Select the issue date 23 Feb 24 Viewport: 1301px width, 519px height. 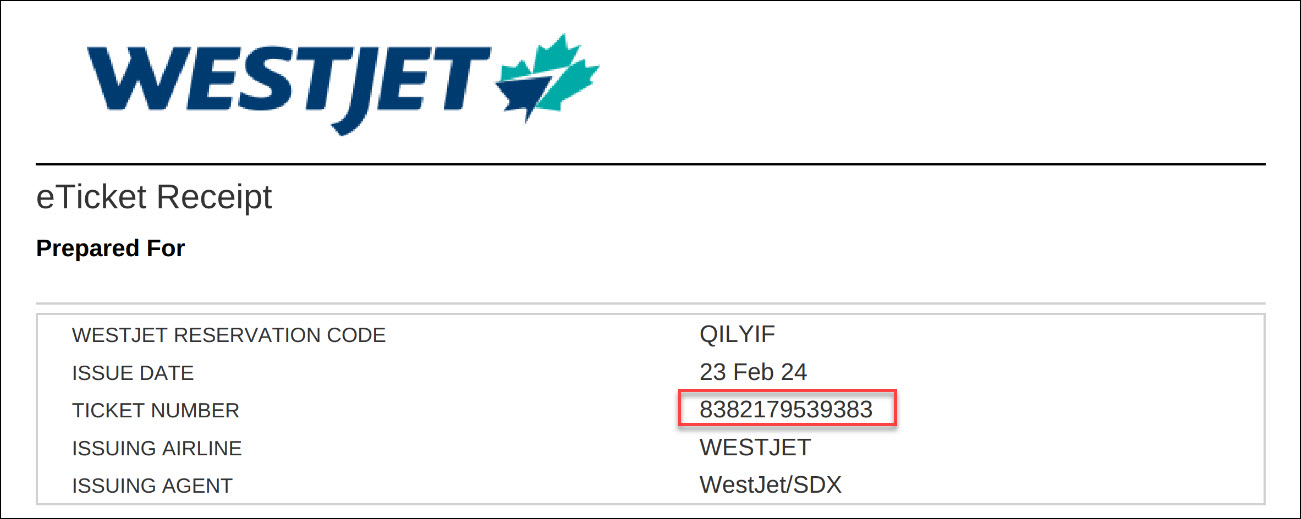coord(753,372)
